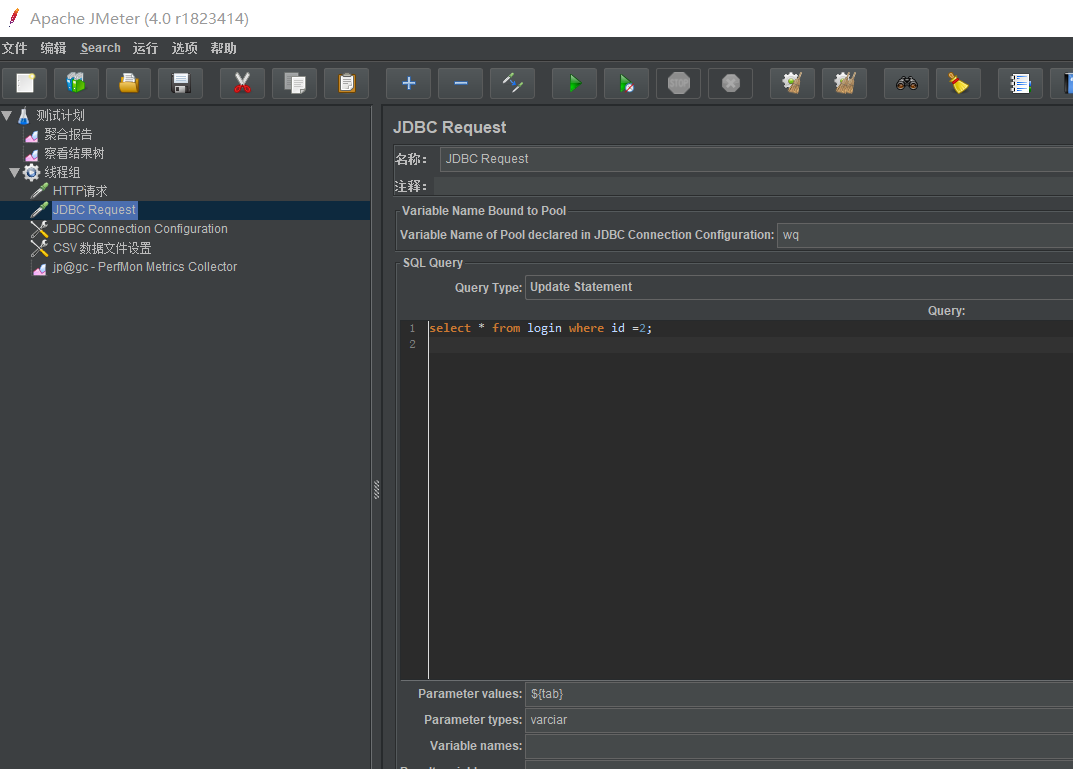The width and height of the screenshot is (1073, 769).
Task: Click the Cut scissors icon
Action: click(x=242, y=83)
